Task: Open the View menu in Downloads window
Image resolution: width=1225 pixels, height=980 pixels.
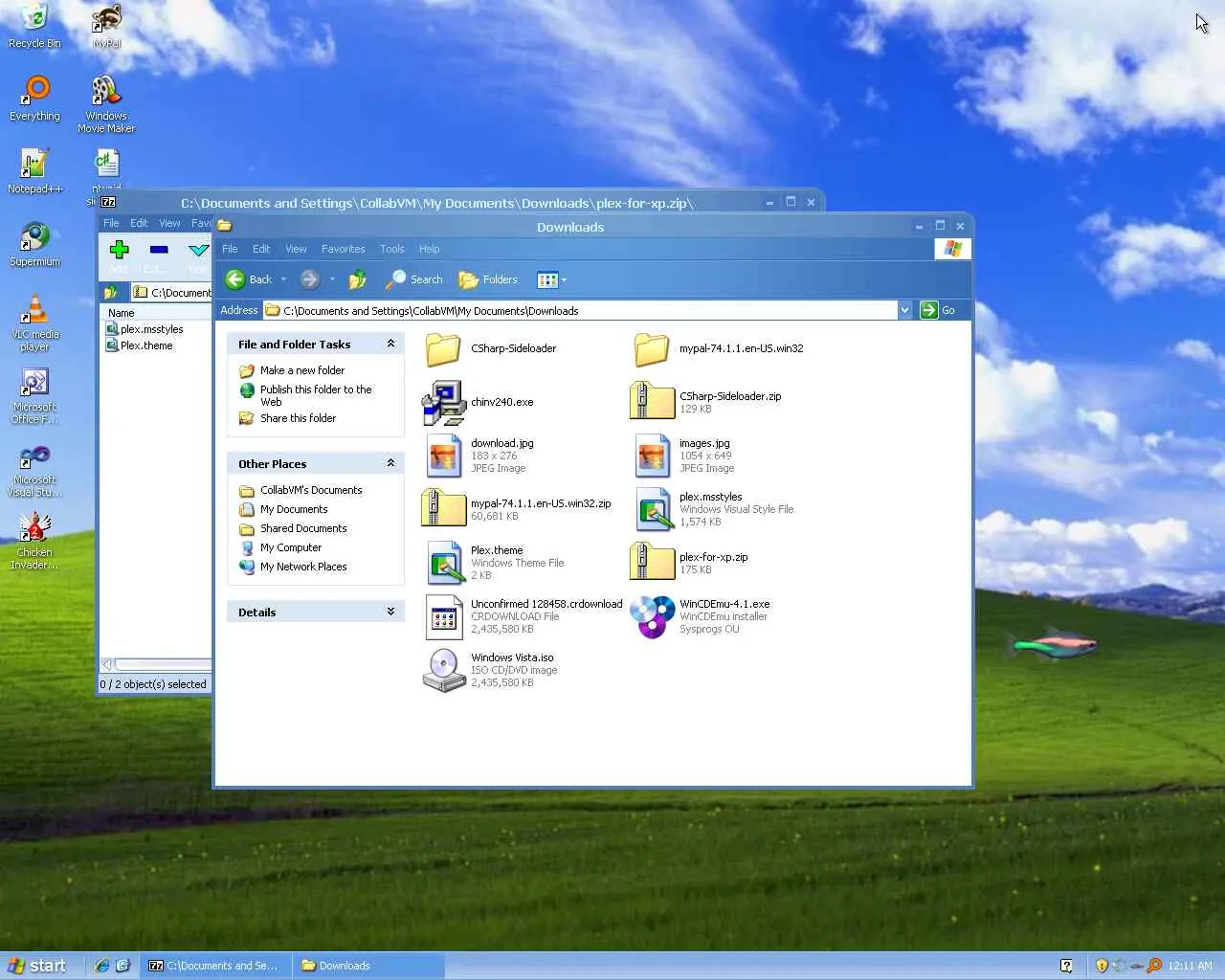Action: pyautogui.click(x=296, y=249)
